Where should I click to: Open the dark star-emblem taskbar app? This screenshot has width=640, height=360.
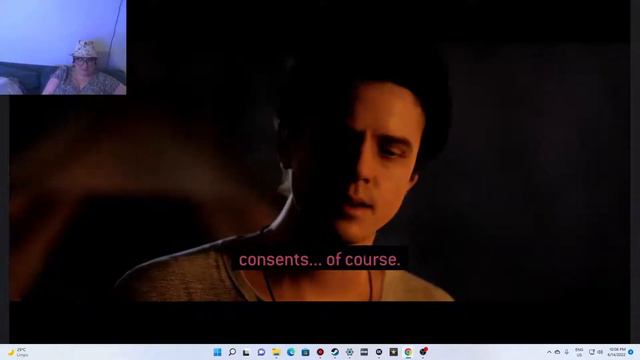[x=393, y=352]
